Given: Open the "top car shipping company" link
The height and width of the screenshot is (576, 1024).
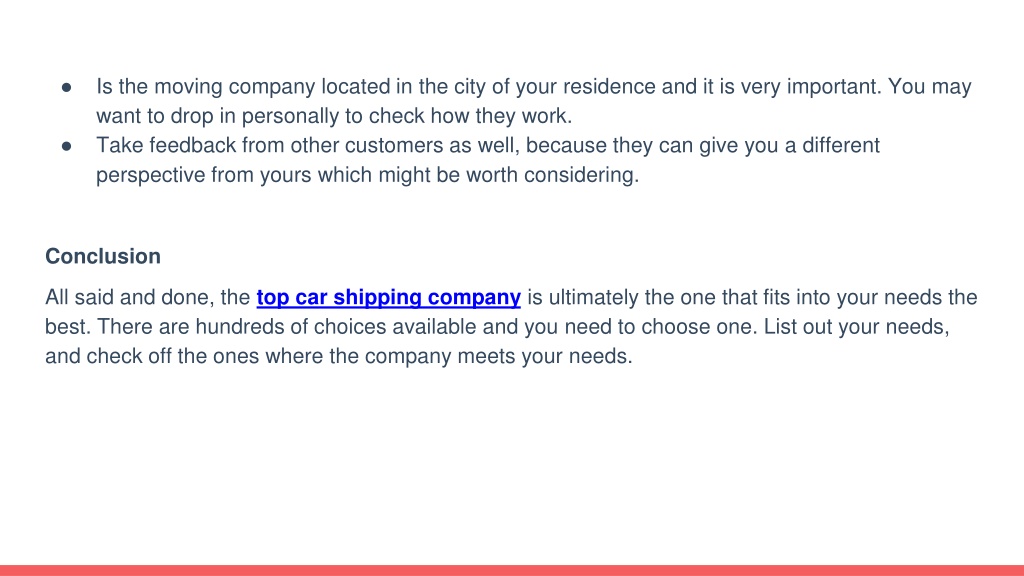Looking at the screenshot, I should pyautogui.click(x=389, y=297).
